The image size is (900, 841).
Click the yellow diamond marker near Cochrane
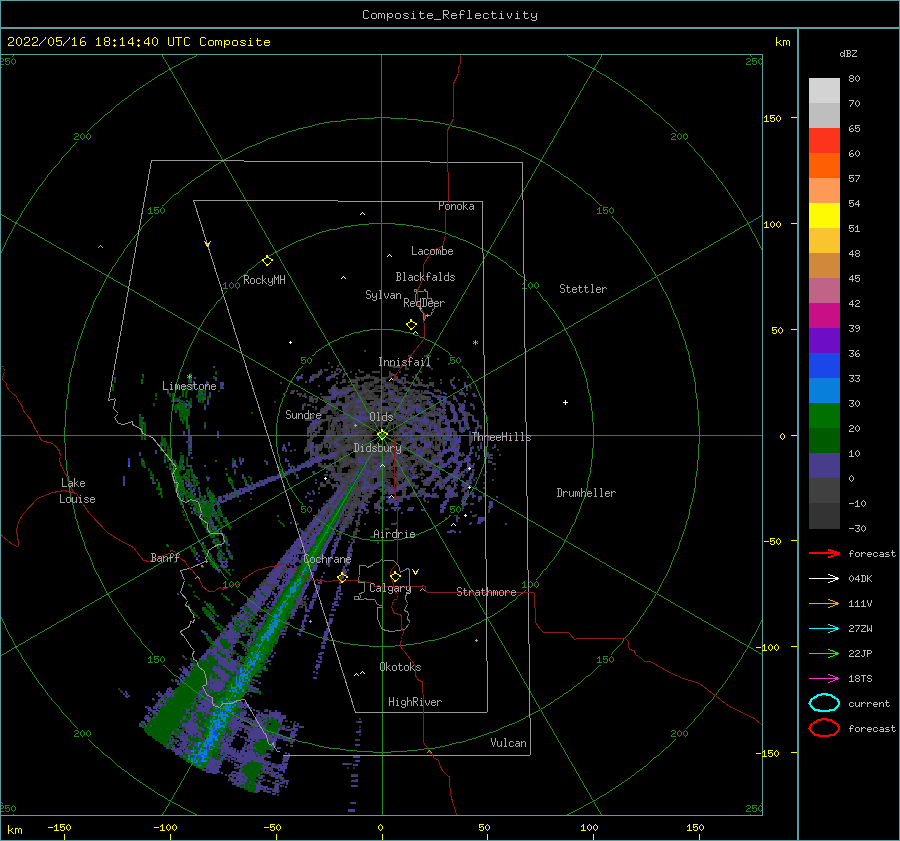342,577
